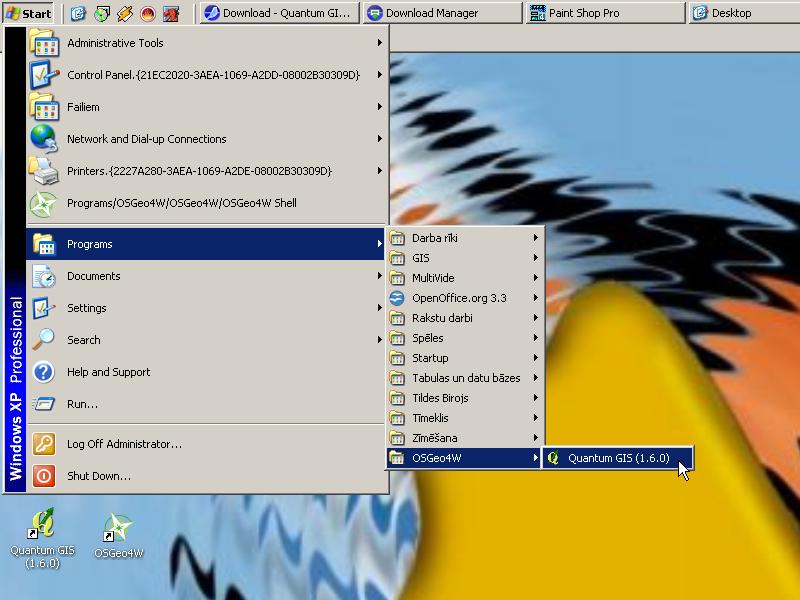Click the Failiem folder icon

pos(44,107)
